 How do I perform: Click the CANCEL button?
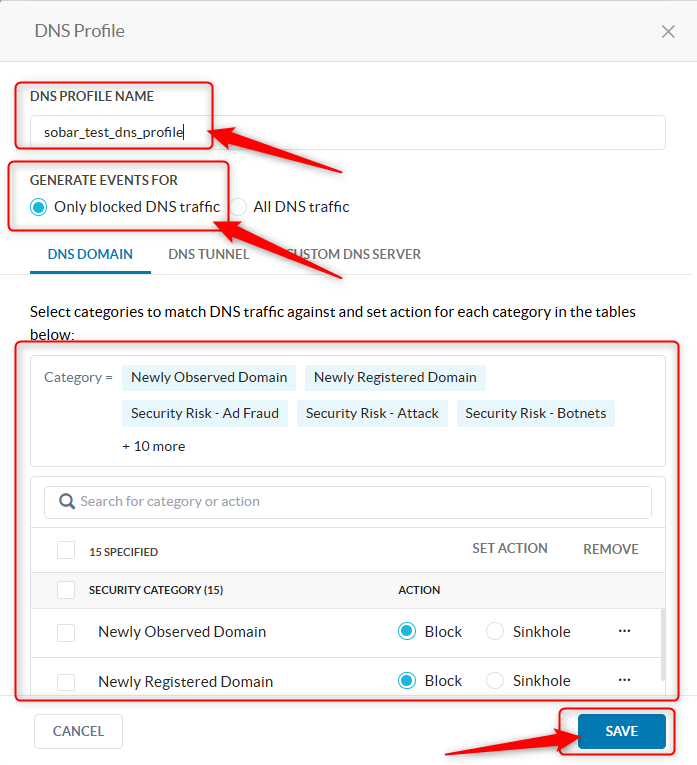(79, 731)
